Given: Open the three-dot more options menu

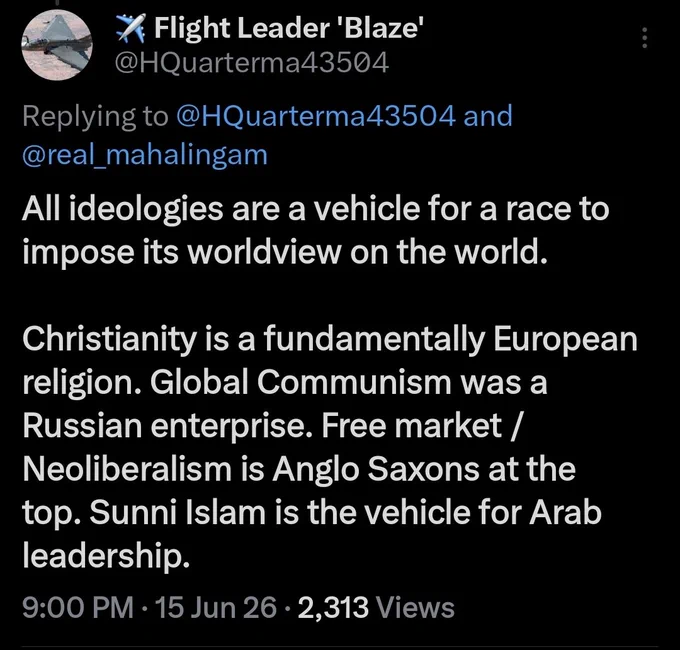Looking at the screenshot, I should pyautogui.click(x=644, y=38).
